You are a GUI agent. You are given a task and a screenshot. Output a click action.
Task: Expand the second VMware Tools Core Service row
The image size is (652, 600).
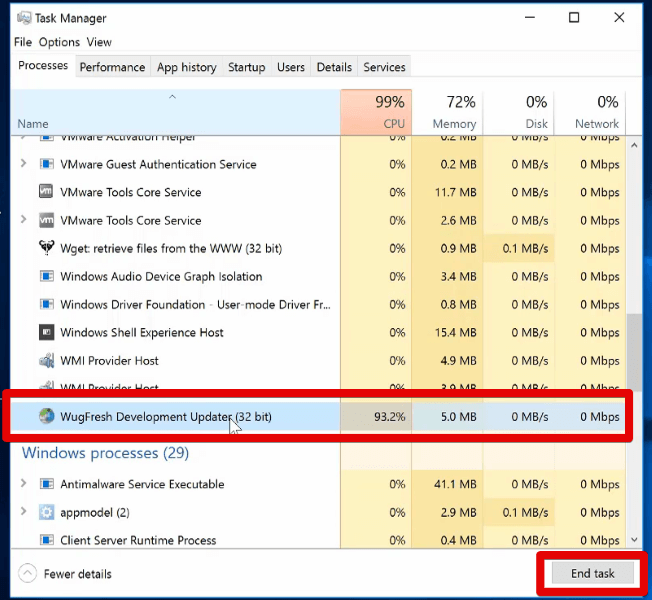(24, 220)
